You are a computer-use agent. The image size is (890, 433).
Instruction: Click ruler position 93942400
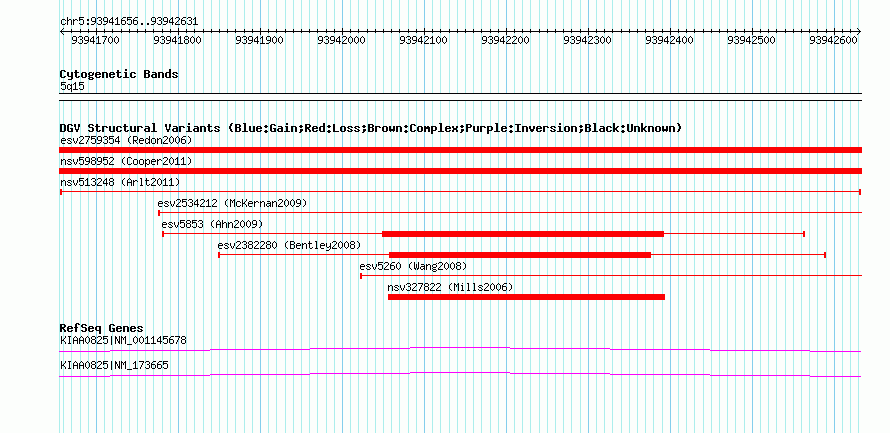[x=670, y=40]
